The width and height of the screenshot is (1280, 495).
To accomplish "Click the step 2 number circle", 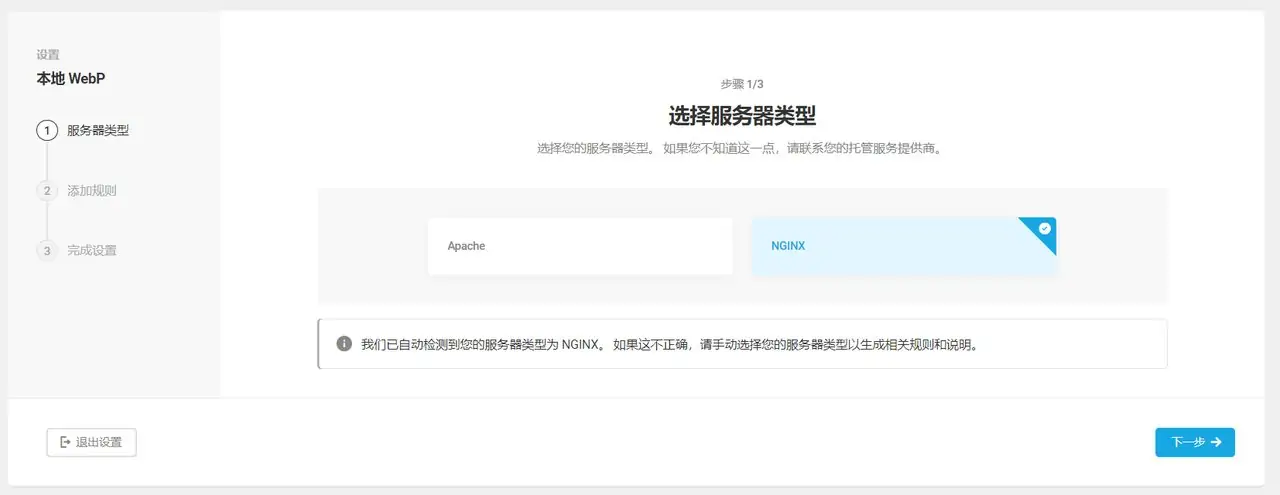I will click(x=47, y=190).
